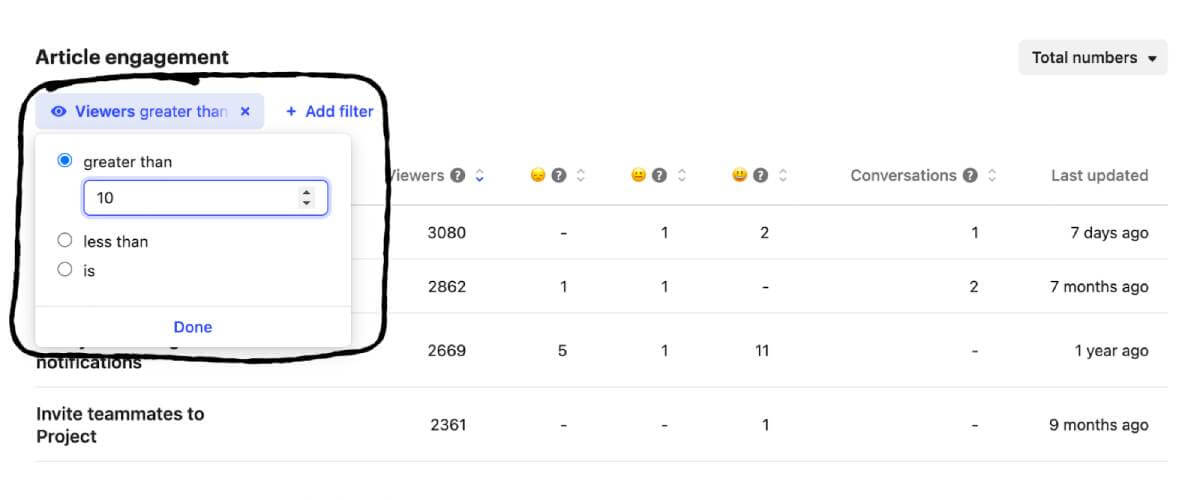Open help tooltip beside sad face column

559,176
